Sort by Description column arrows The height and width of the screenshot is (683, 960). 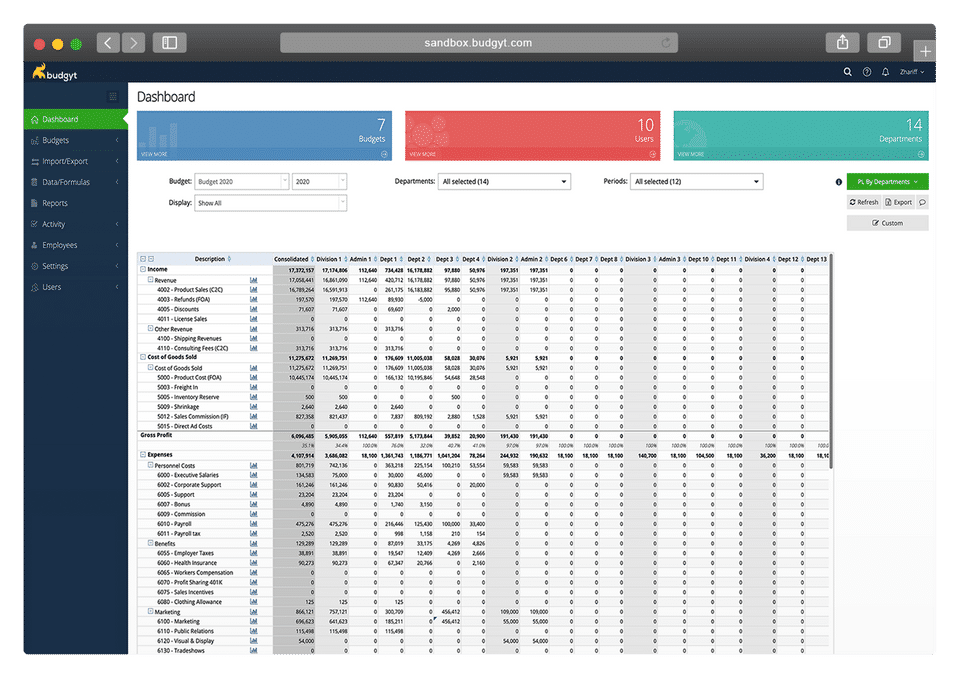point(229,259)
